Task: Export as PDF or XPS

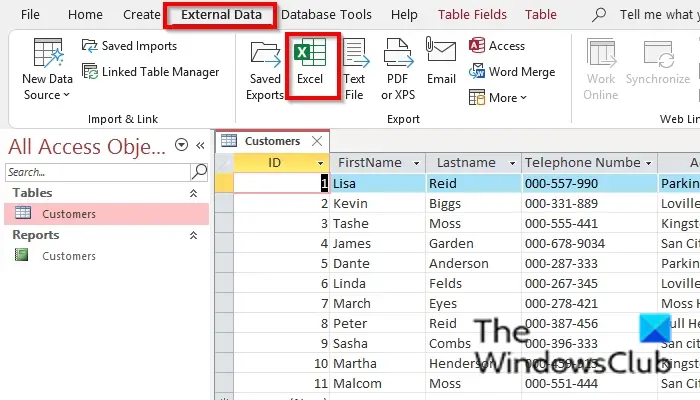Action: (398, 69)
